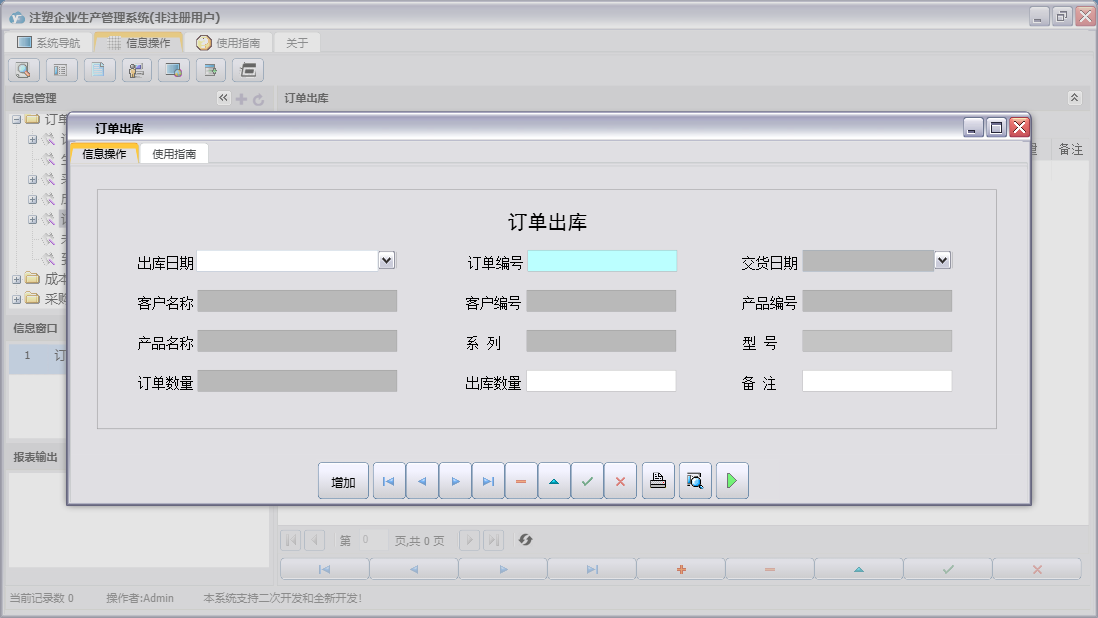
Task: Open the 交货日期 date dropdown
Action: pos(941,260)
